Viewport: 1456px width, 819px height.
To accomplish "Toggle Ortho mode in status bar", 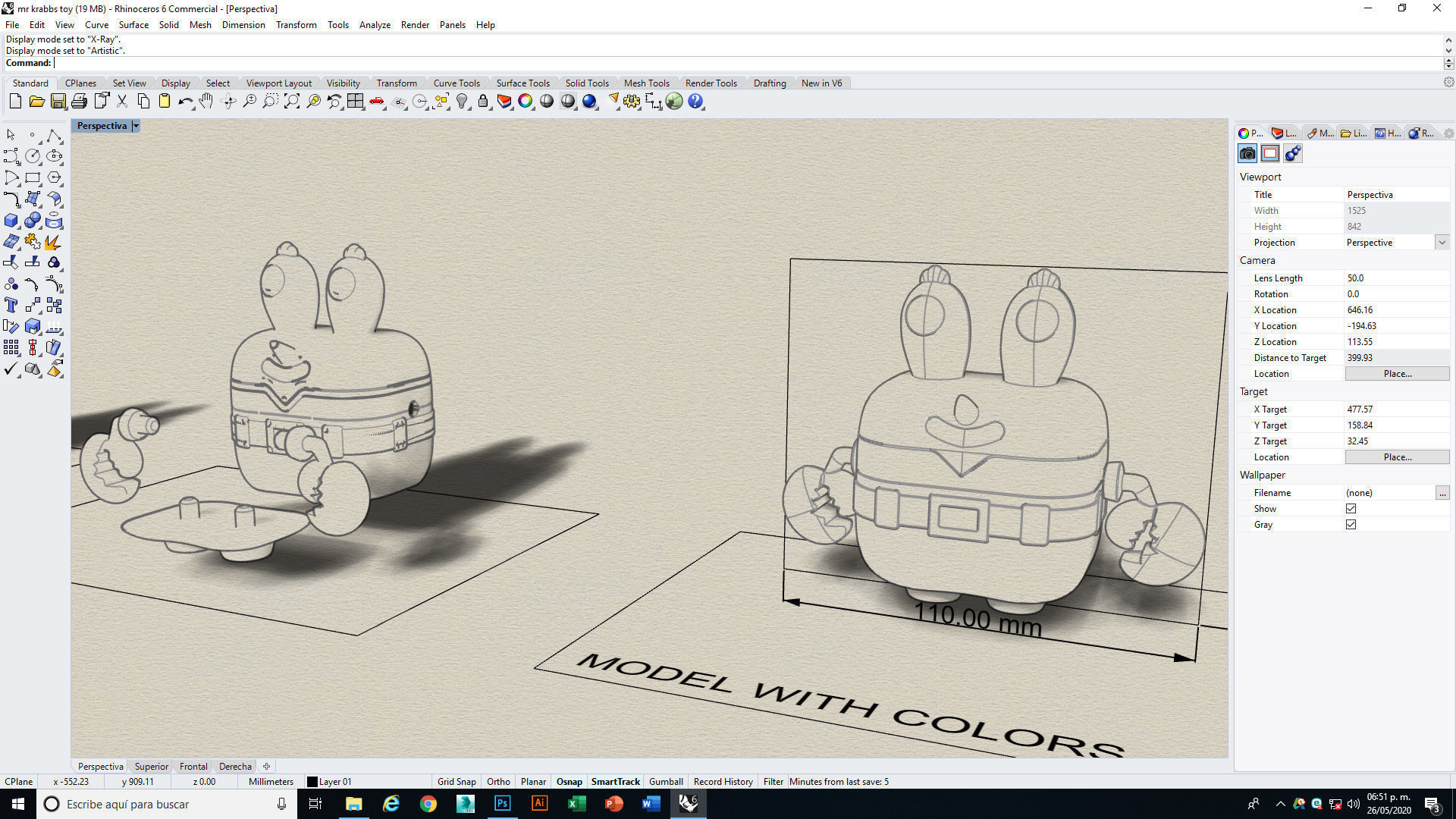I will [498, 782].
